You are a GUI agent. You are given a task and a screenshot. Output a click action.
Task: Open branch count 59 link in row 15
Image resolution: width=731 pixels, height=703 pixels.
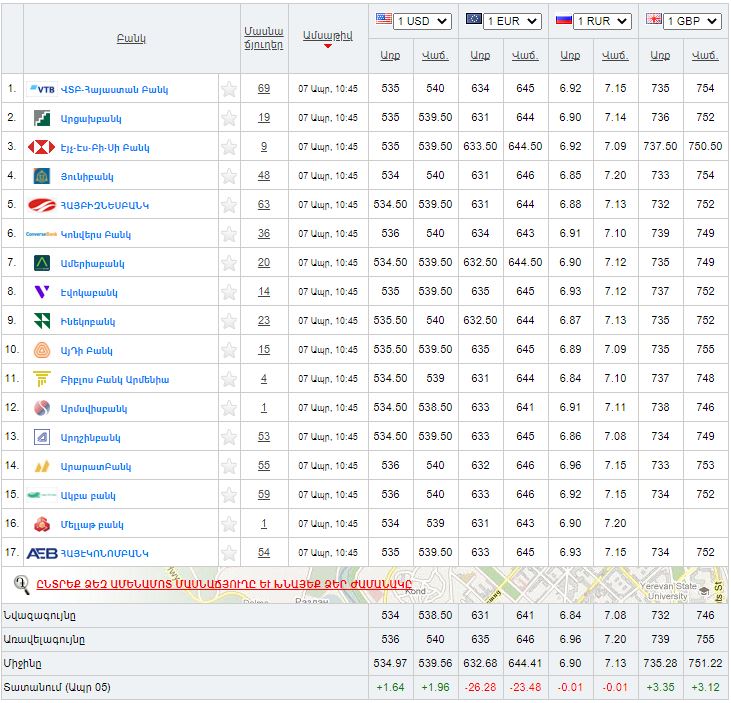(x=264, y=495)
